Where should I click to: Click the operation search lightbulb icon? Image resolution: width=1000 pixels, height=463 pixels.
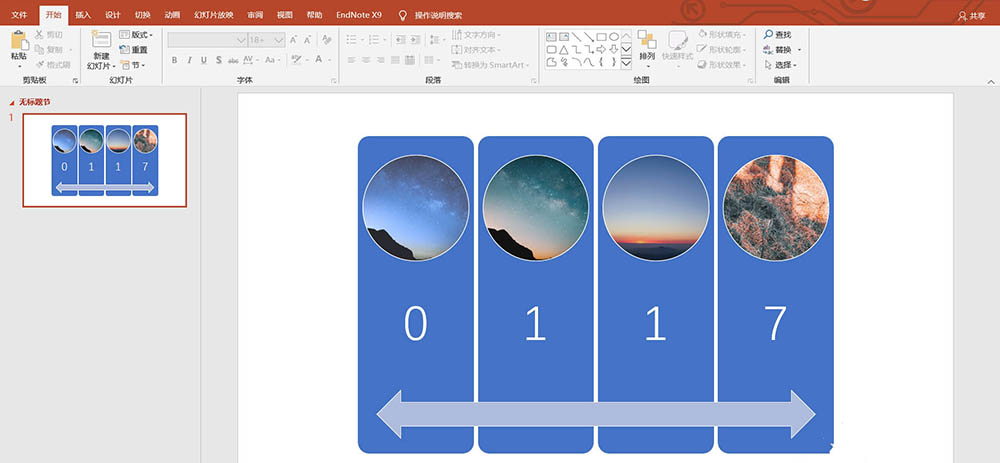click(x=402, y=15)
